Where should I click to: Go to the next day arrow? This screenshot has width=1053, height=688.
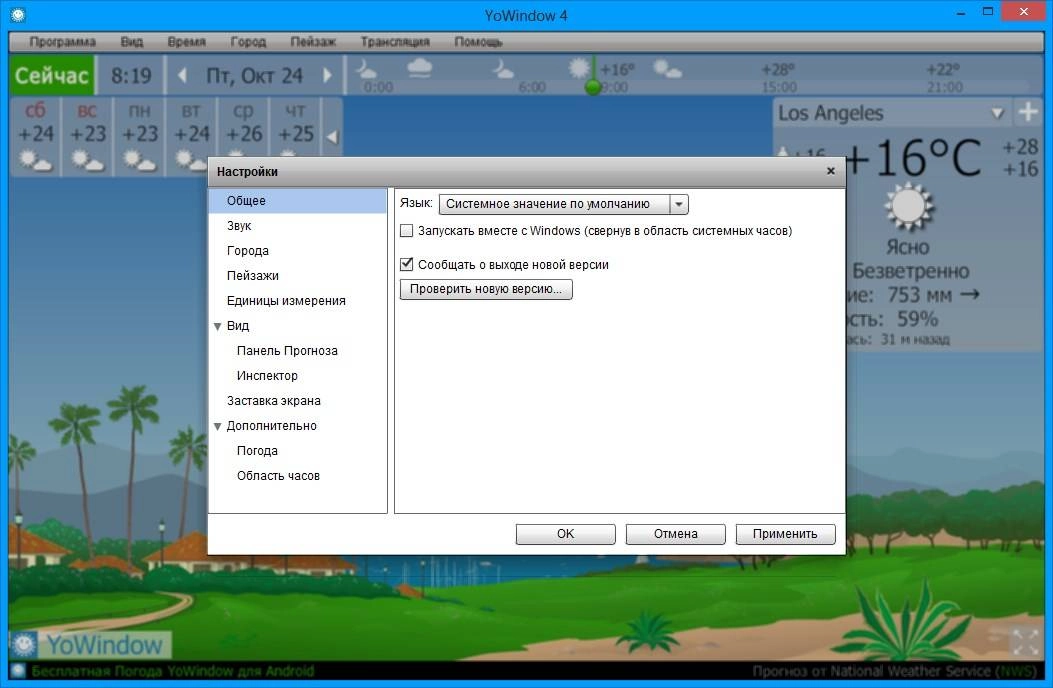(x=327, y=75)
